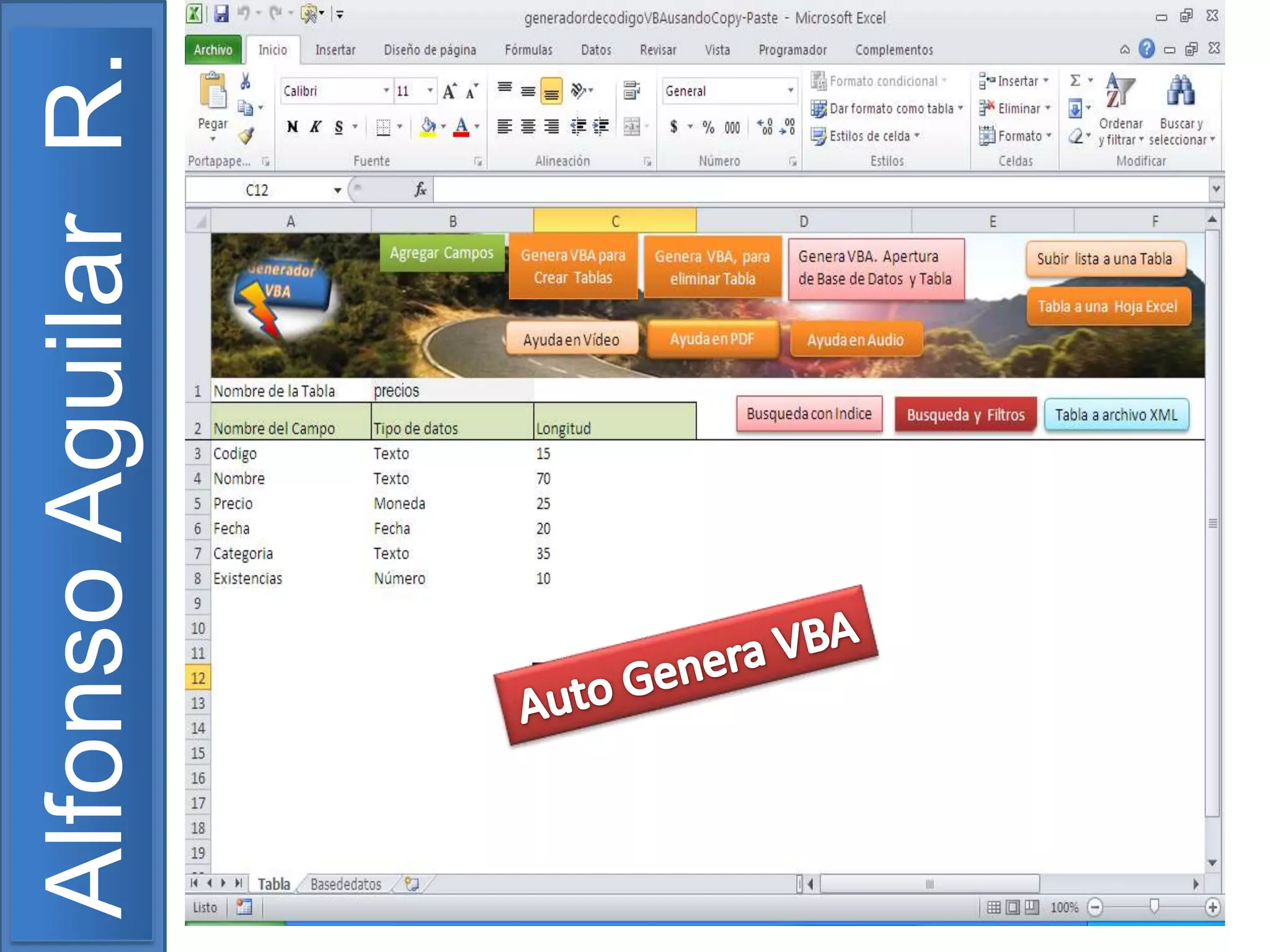Toggle italic K formatting button
The height and width of the screenshot is (952, 1270).
[316, 127]
